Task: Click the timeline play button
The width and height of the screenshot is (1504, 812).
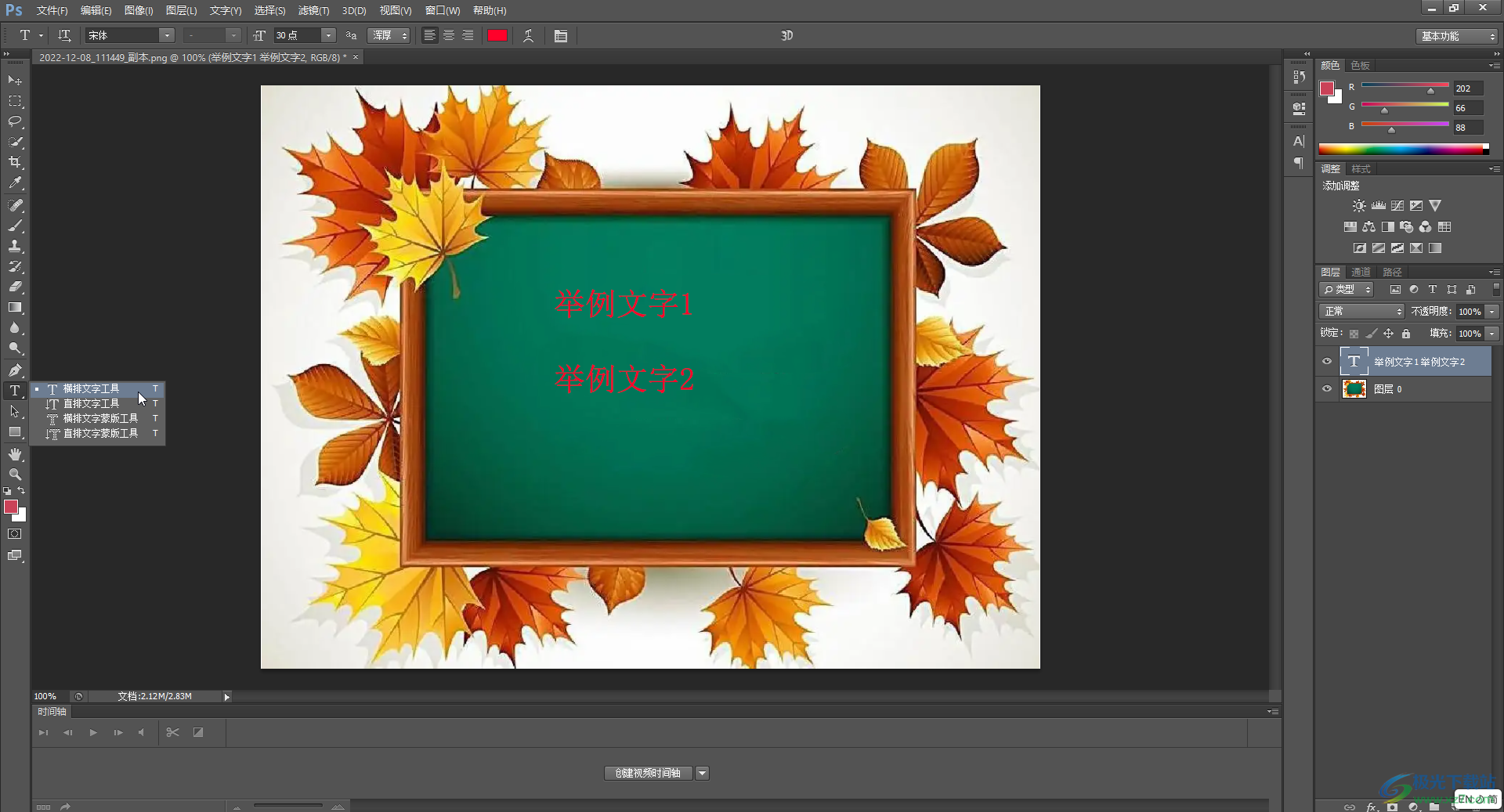Action: pos(93,733)
